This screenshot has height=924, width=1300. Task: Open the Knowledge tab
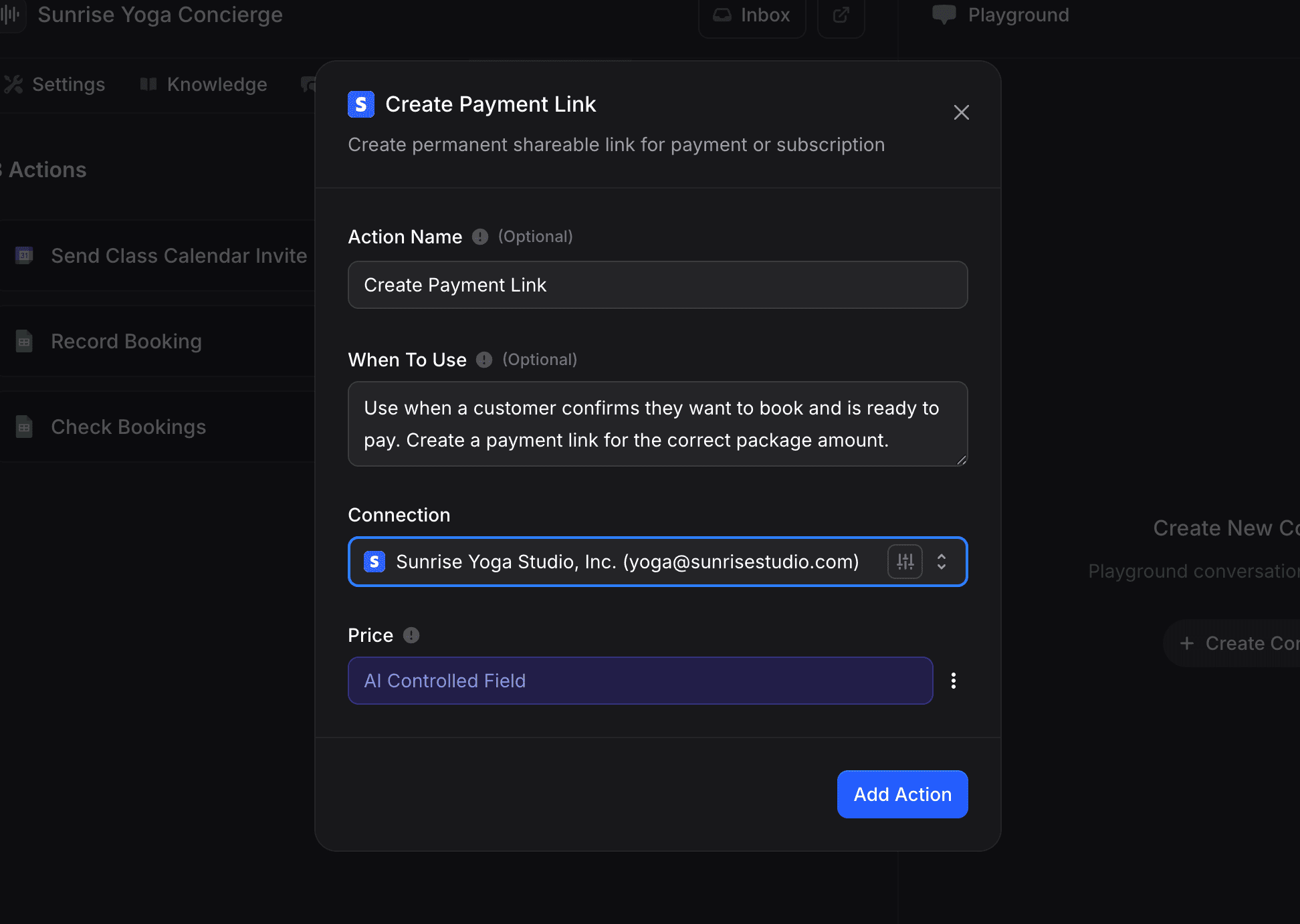[203, 84]
